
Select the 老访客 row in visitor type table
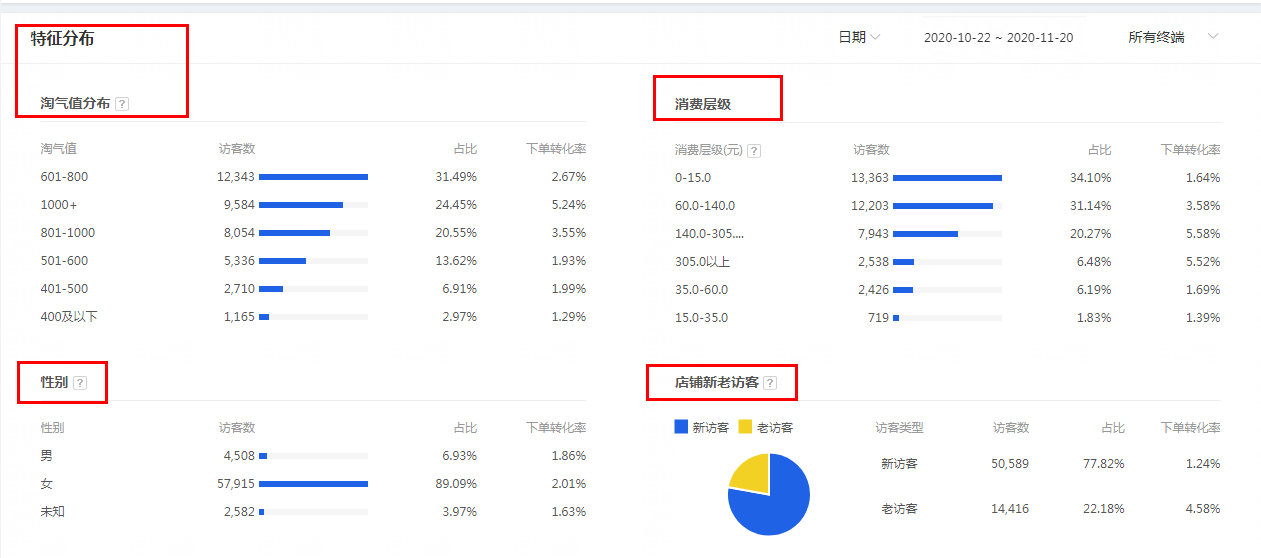(899, 509)
